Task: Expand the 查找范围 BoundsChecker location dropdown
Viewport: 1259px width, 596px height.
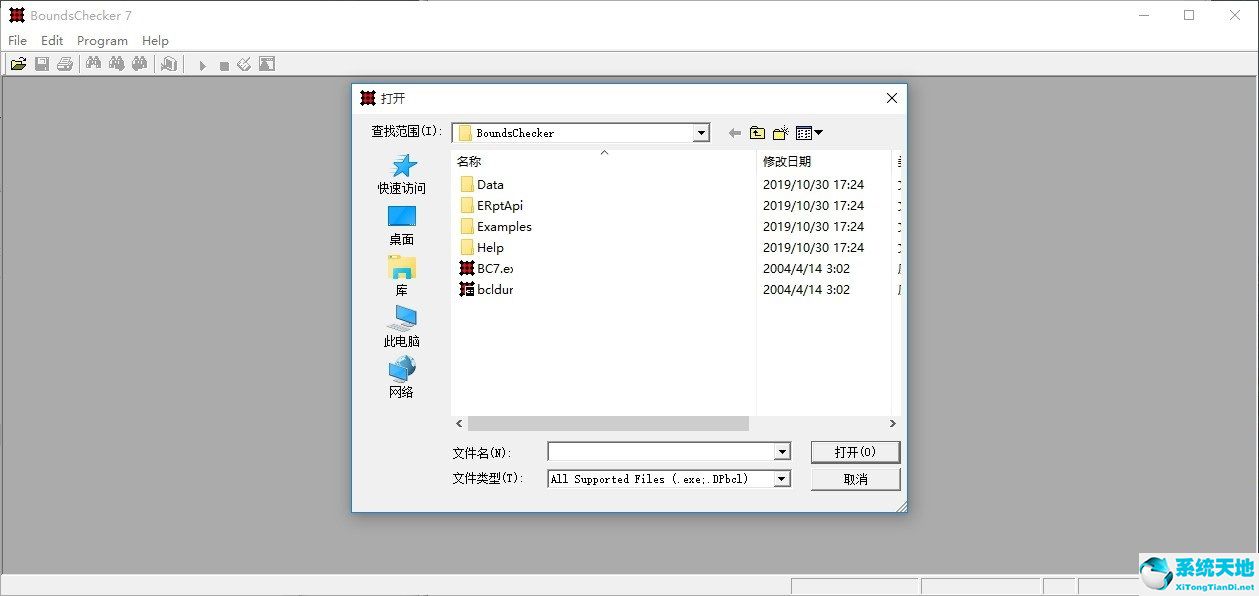Action: [x=702, y=133]
